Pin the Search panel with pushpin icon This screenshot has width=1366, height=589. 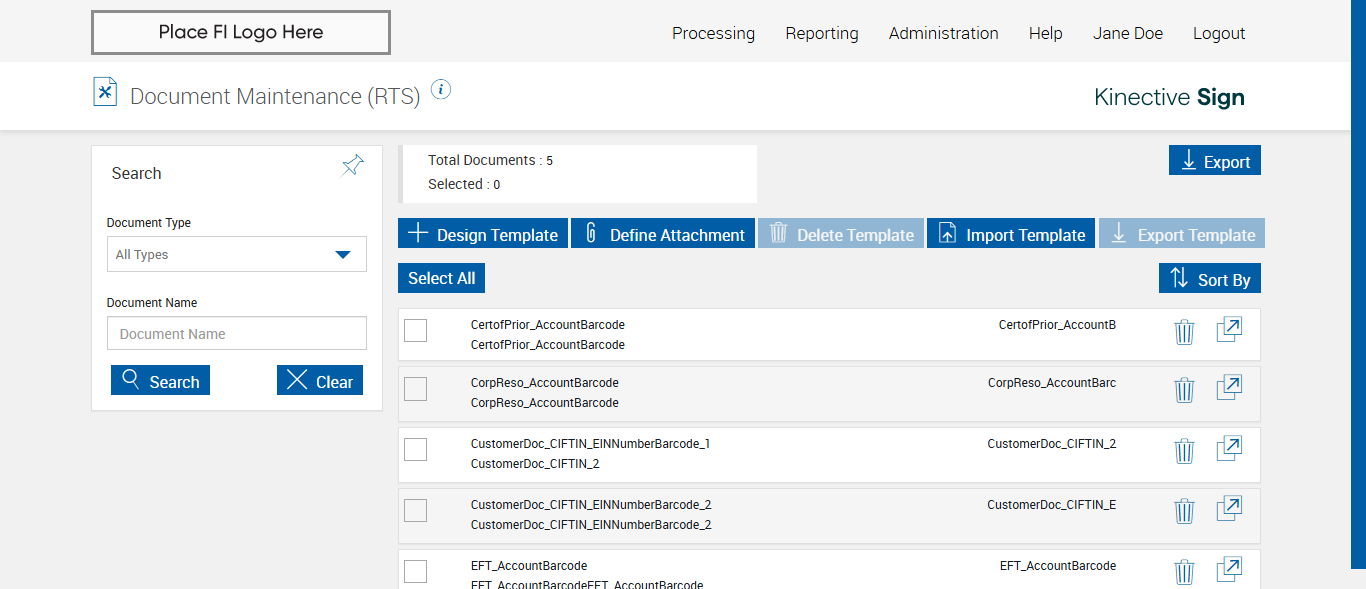[x=353, y=165]
